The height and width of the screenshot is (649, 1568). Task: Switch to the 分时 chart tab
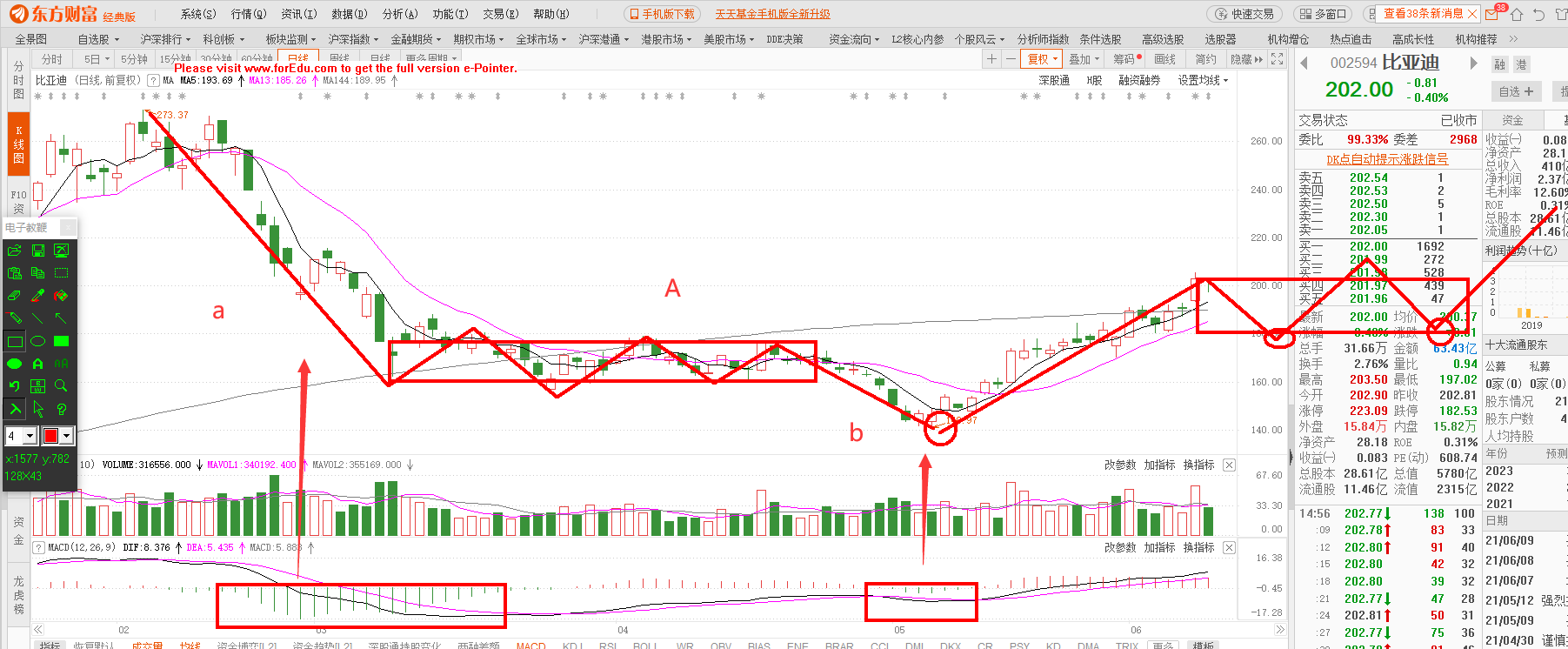tap(52, 59)
